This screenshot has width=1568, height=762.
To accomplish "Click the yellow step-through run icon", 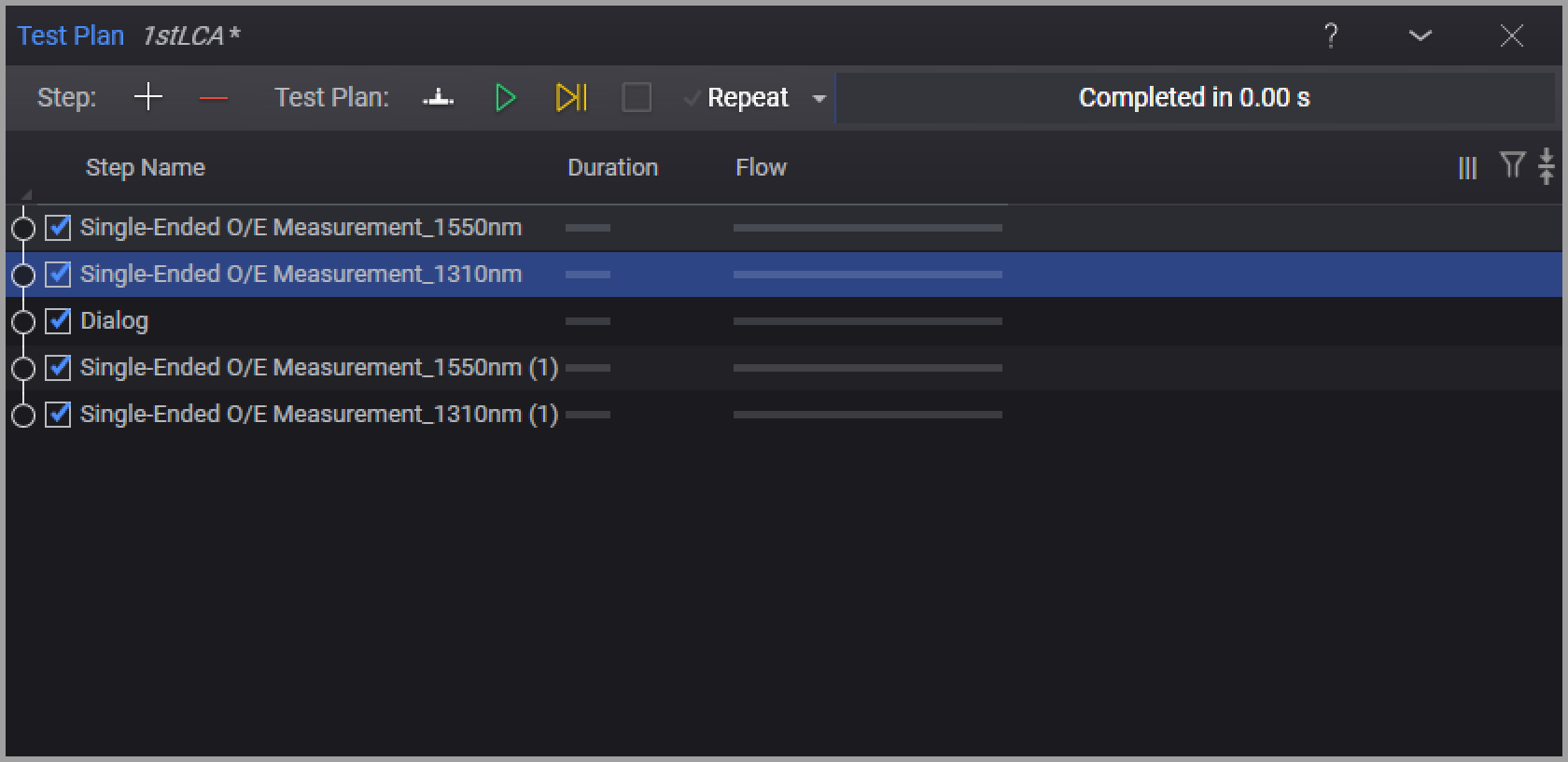I will pos(571,98).
